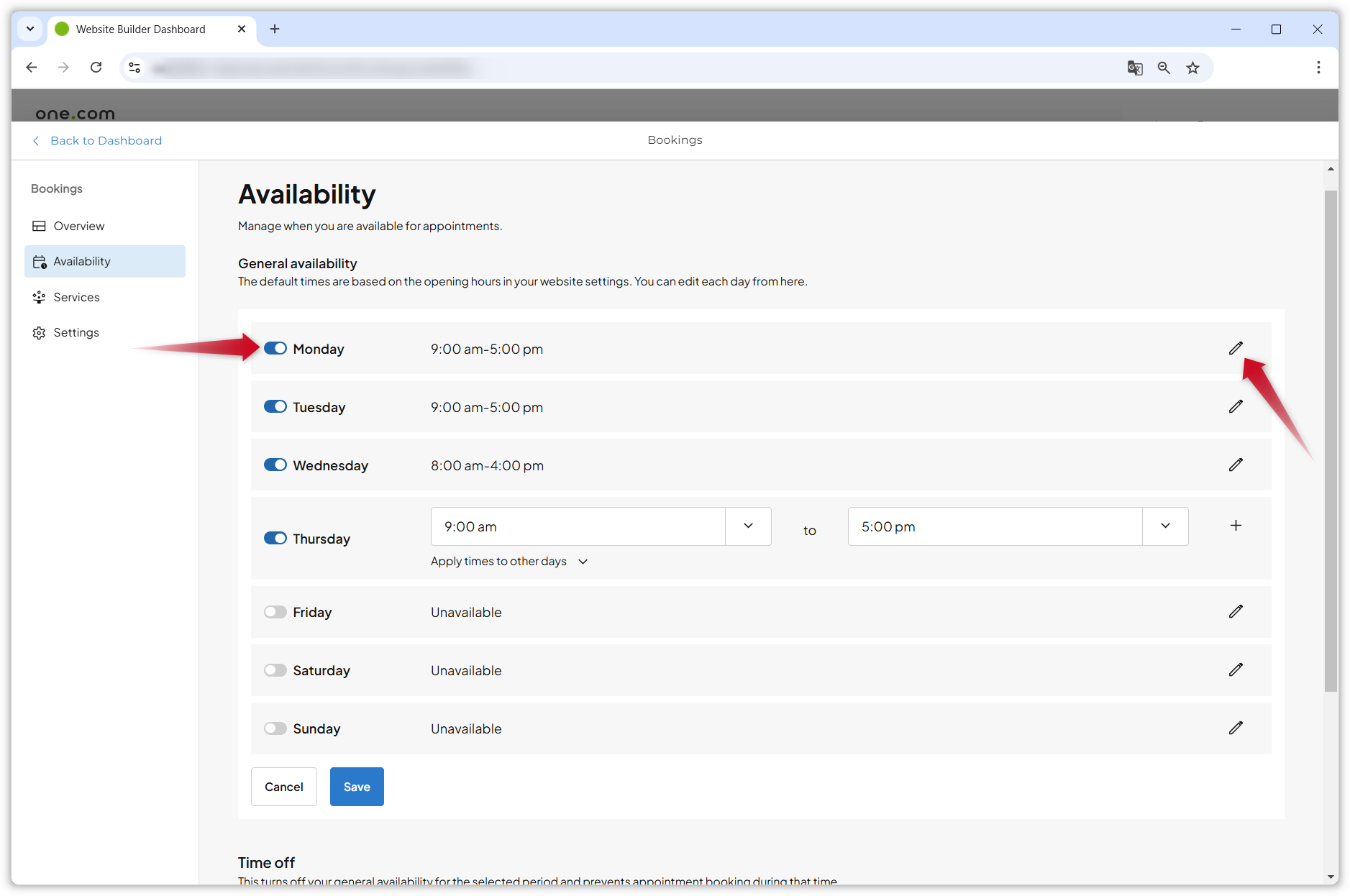Expand Apply times to other days
The width and height of the screenshot is (1350, 896).
click(509, 562)
